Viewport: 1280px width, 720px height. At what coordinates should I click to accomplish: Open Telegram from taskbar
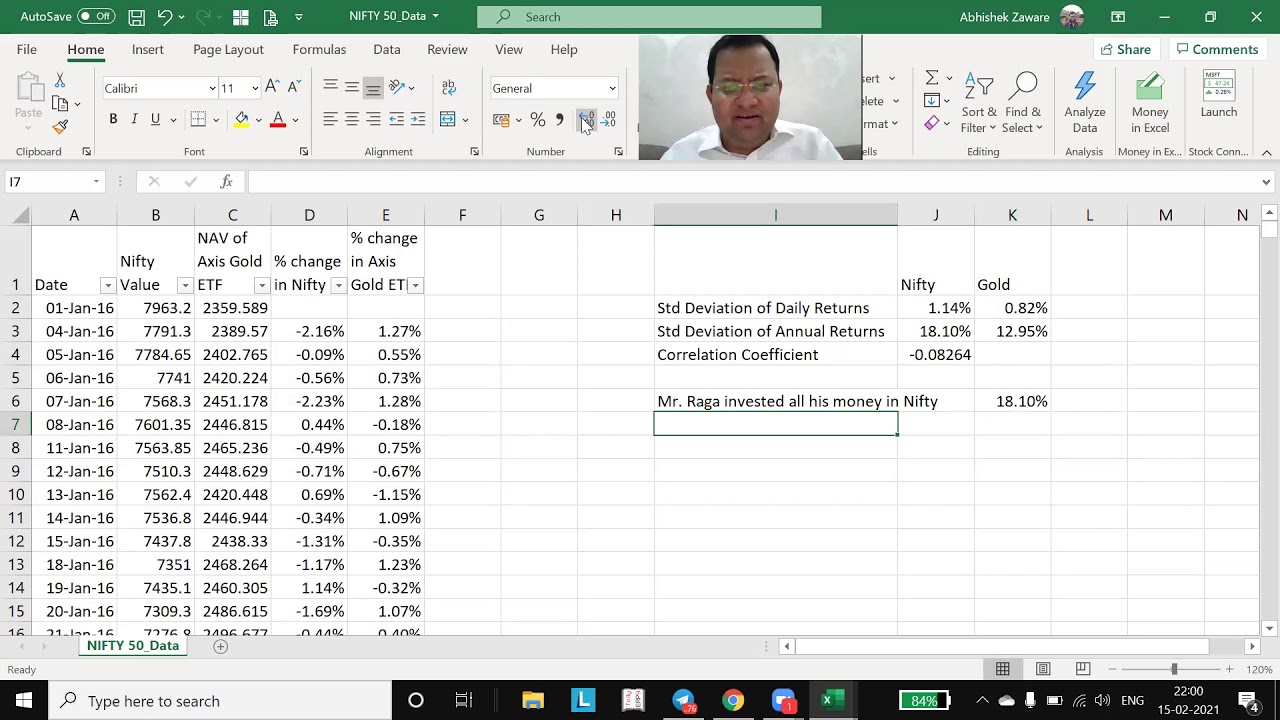[x=683, y=701]
